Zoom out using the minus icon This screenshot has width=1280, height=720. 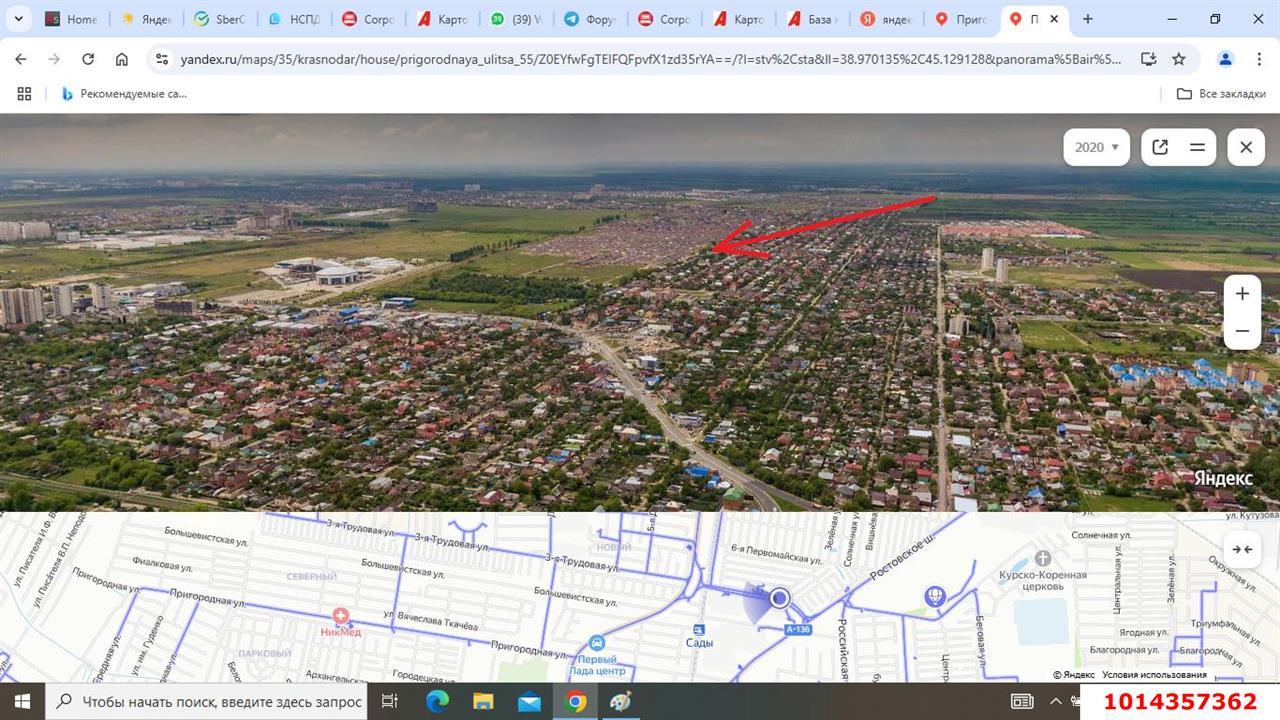pos(1242,330)
